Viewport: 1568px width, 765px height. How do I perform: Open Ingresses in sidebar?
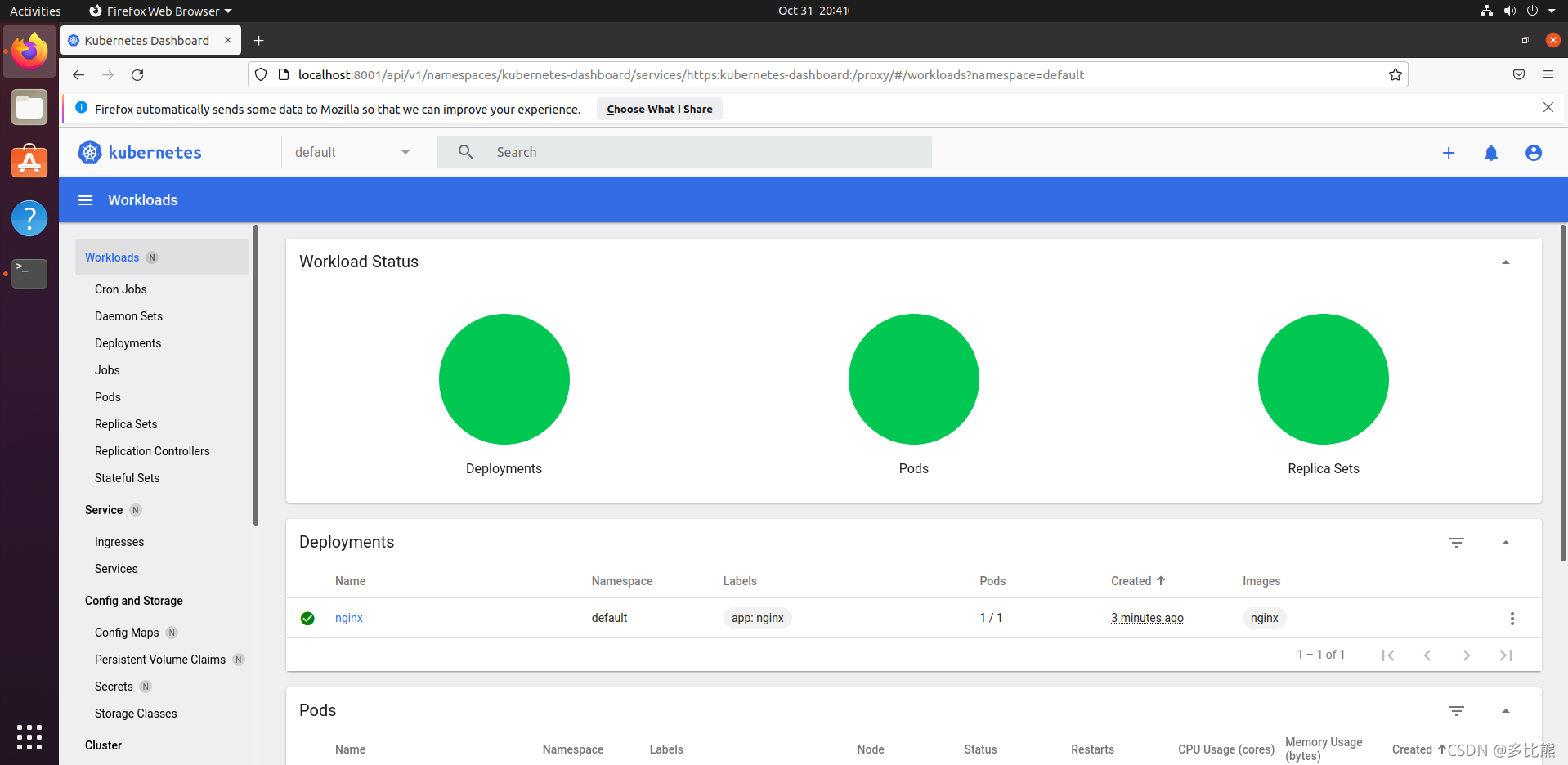click(119, 542)
